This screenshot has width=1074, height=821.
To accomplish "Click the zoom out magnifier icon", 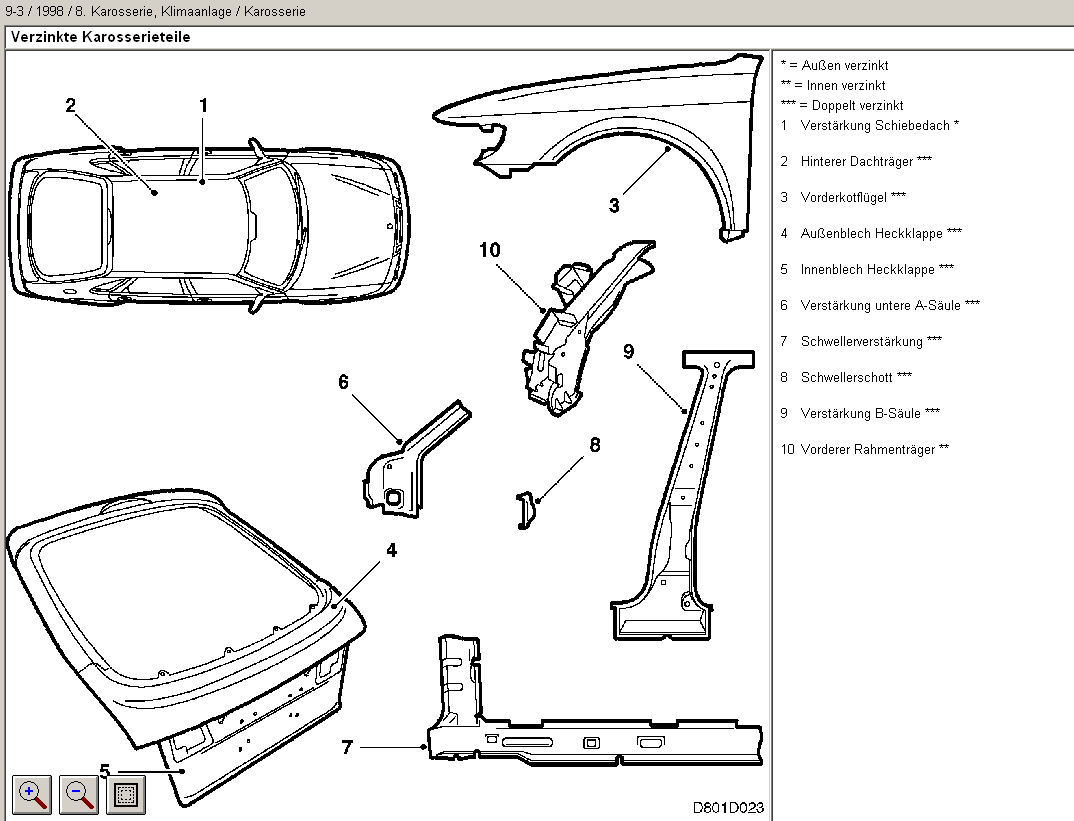I will [x=79, y=794].
